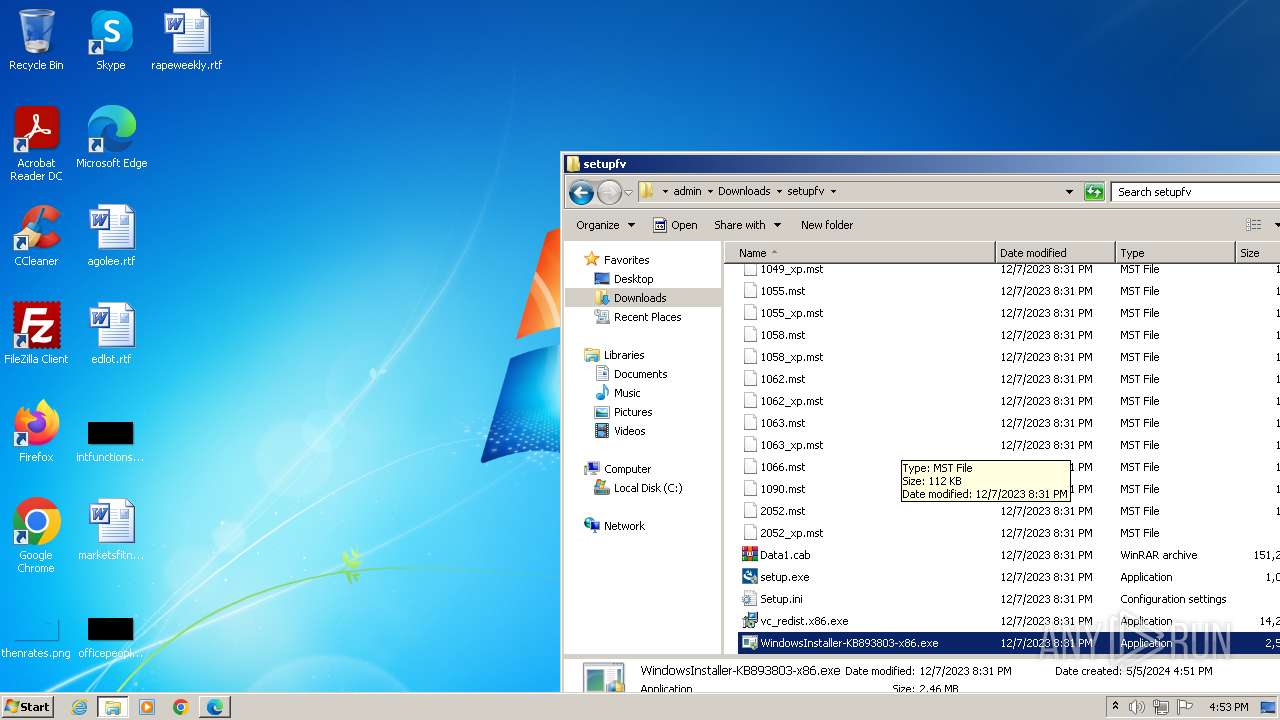
Task: Select the setup.exe file
Action: click(x=785, y=577)
